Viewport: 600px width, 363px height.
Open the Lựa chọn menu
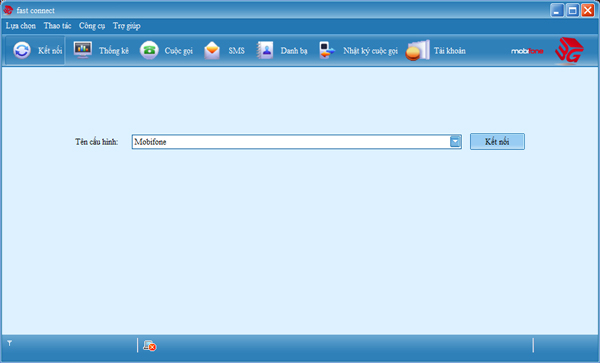(x=21, y=26)
